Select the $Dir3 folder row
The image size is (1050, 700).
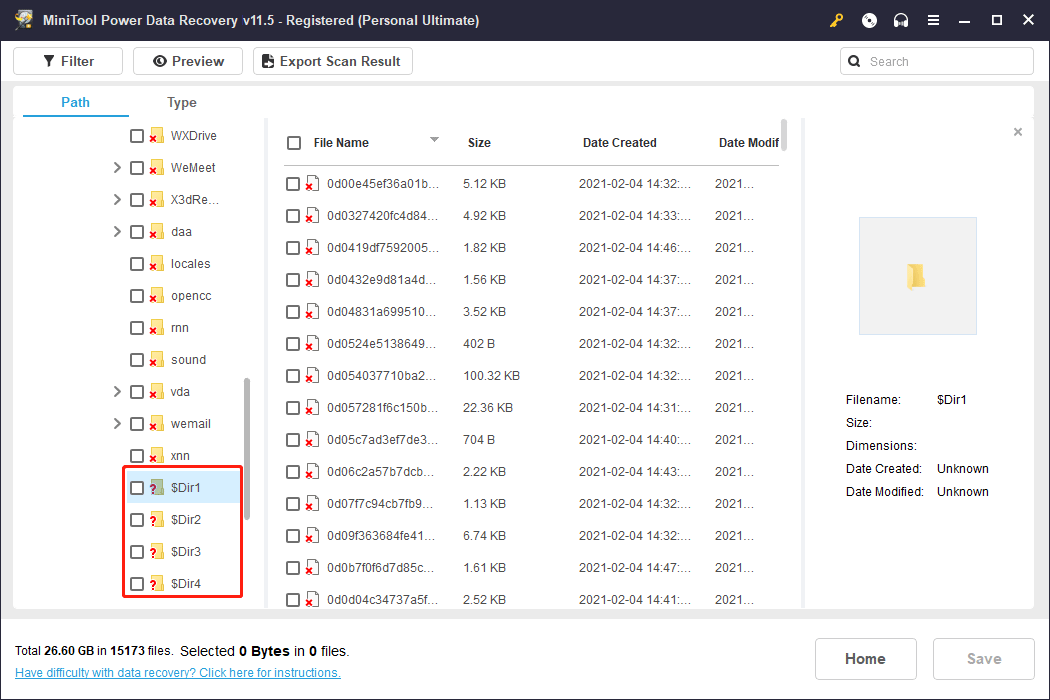[x=183, y=552]
